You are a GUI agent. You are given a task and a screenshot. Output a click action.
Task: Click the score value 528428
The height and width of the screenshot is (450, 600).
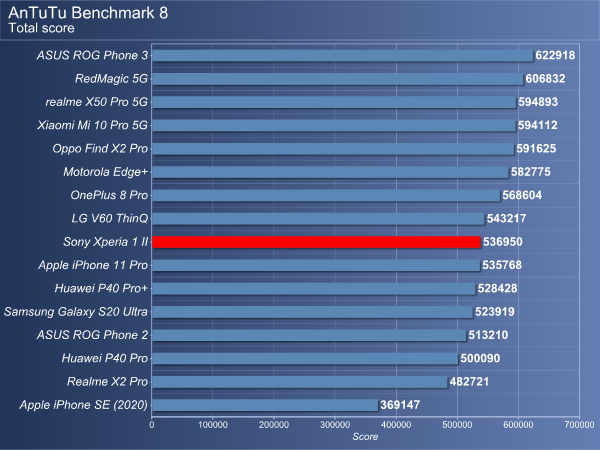click(497, 289)
